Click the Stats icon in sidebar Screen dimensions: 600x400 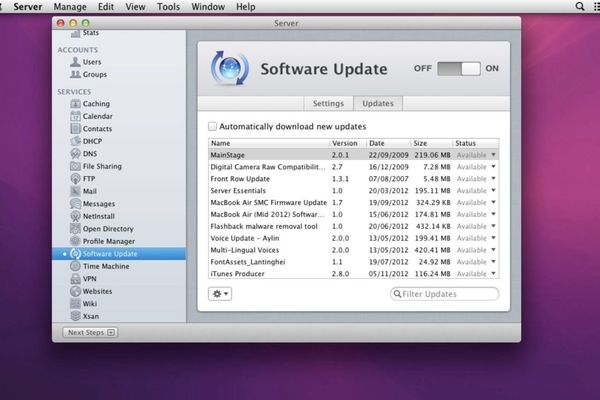[x=75, y=34]
